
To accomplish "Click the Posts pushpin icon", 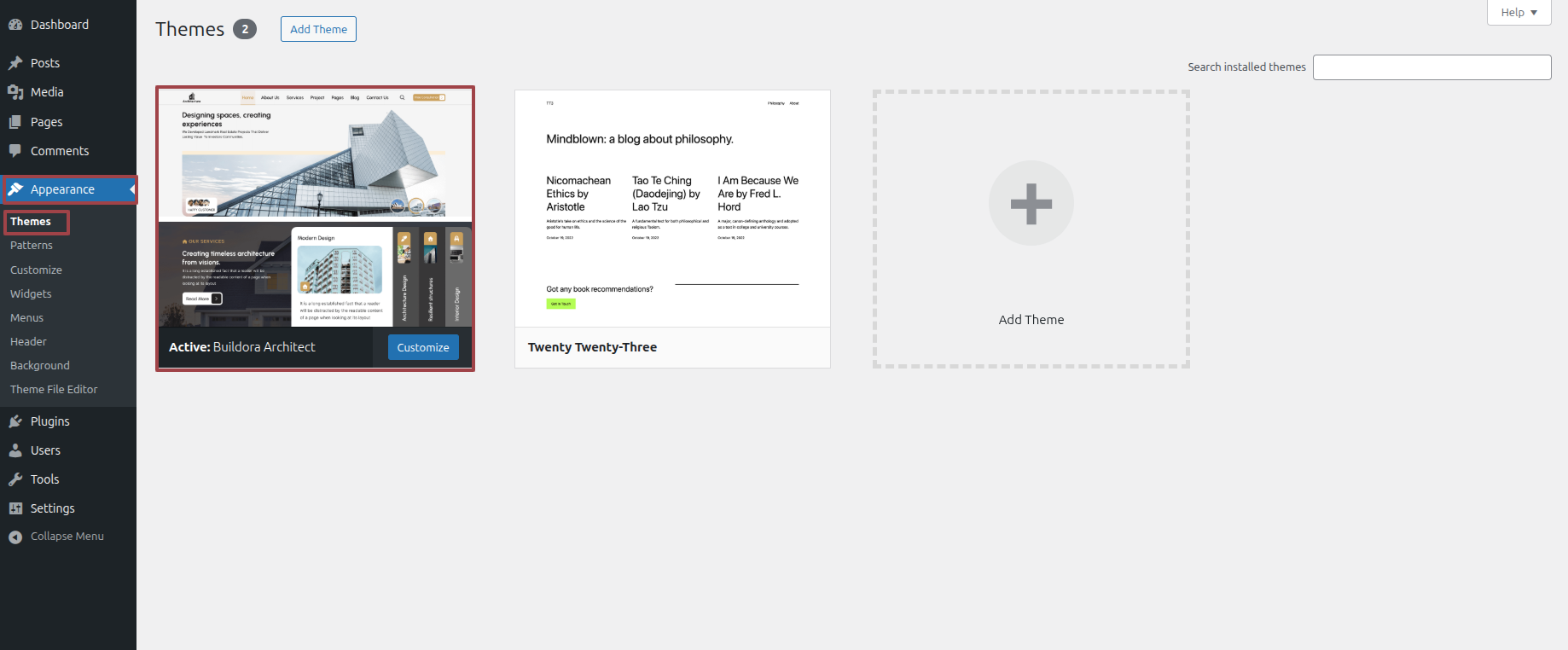I will [15, 63].
